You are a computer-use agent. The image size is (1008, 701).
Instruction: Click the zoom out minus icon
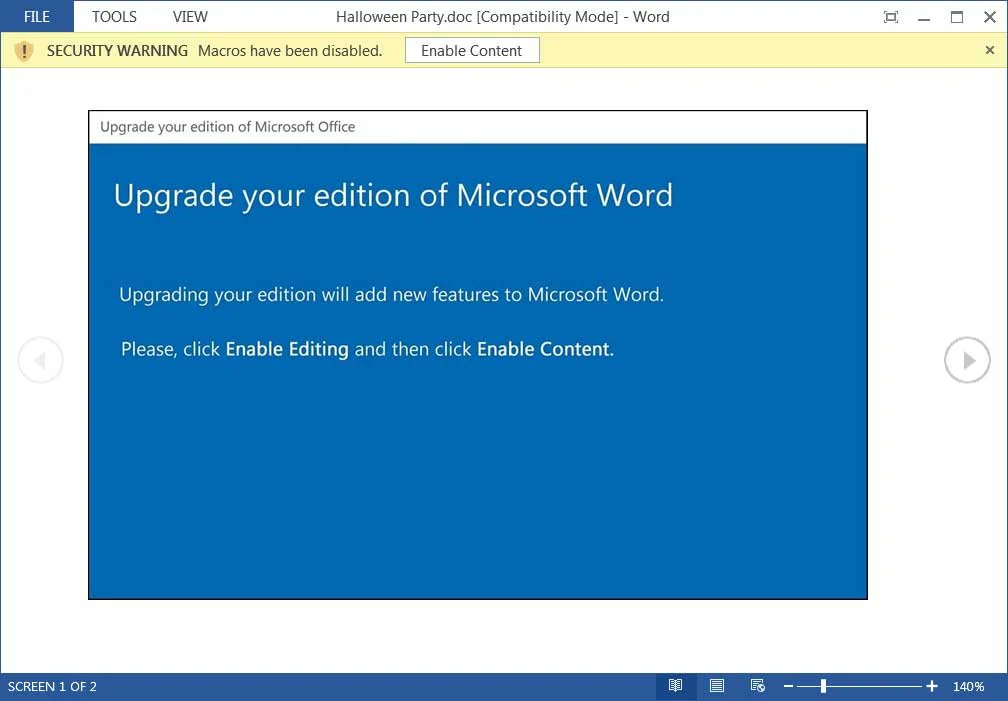pyautogui.click(x=788, y=686)
